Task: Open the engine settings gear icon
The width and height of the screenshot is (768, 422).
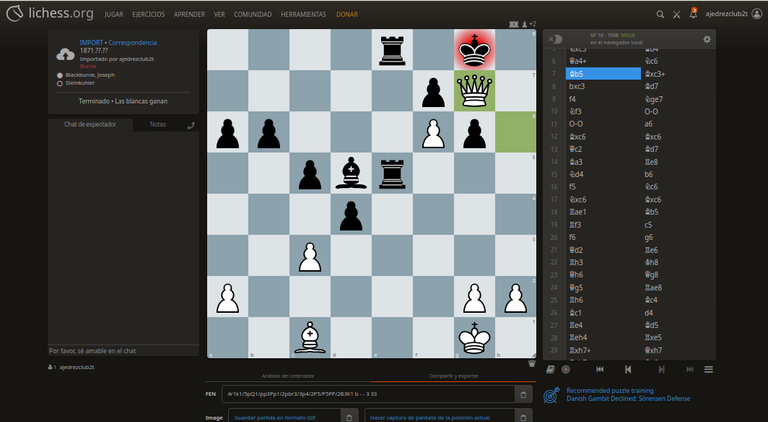Action: pyautogui.click(x=707, y=39)
